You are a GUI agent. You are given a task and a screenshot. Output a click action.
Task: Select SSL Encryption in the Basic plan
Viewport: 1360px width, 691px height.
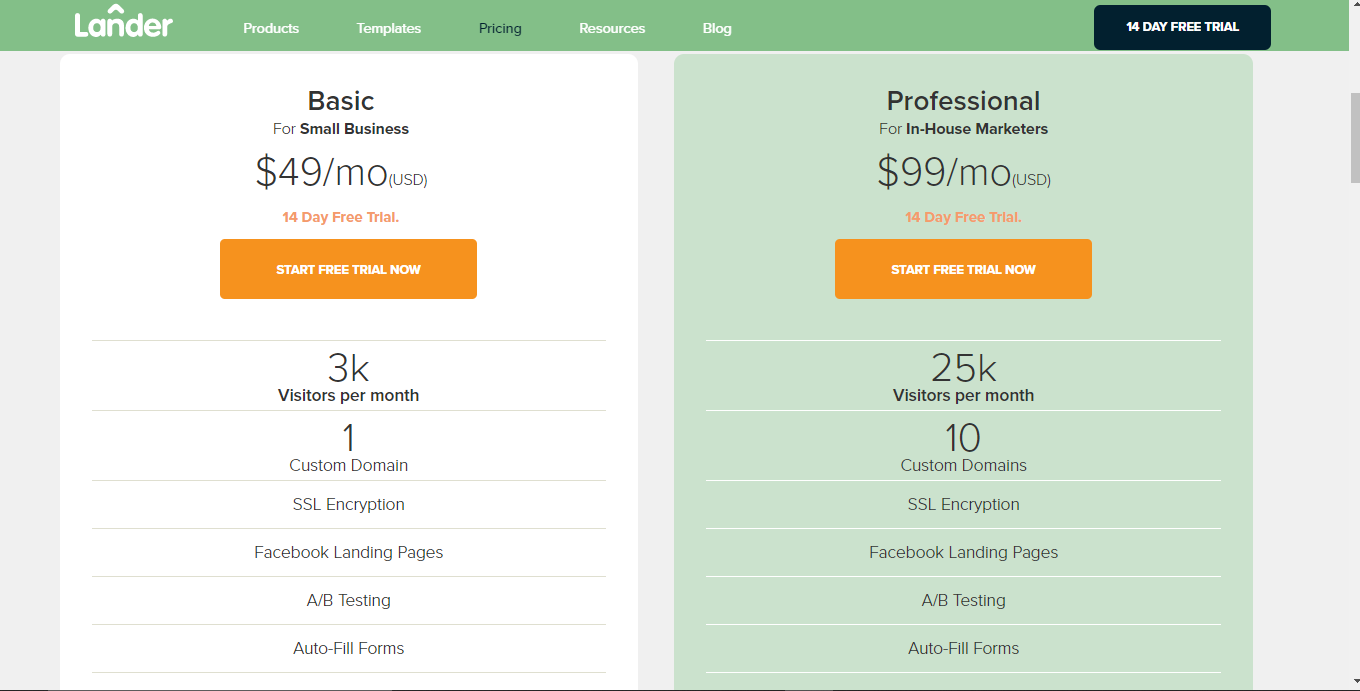(348, 504)
